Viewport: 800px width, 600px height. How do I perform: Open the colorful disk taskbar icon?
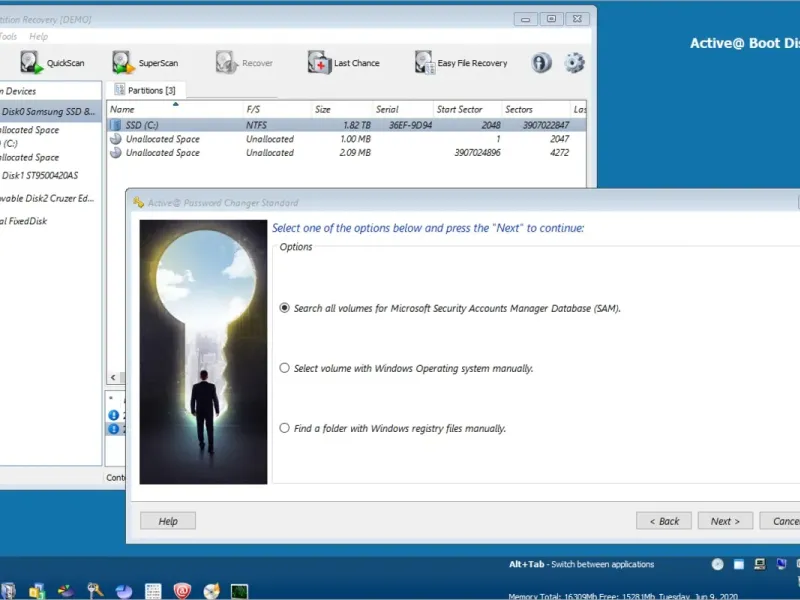coord(66,591)
